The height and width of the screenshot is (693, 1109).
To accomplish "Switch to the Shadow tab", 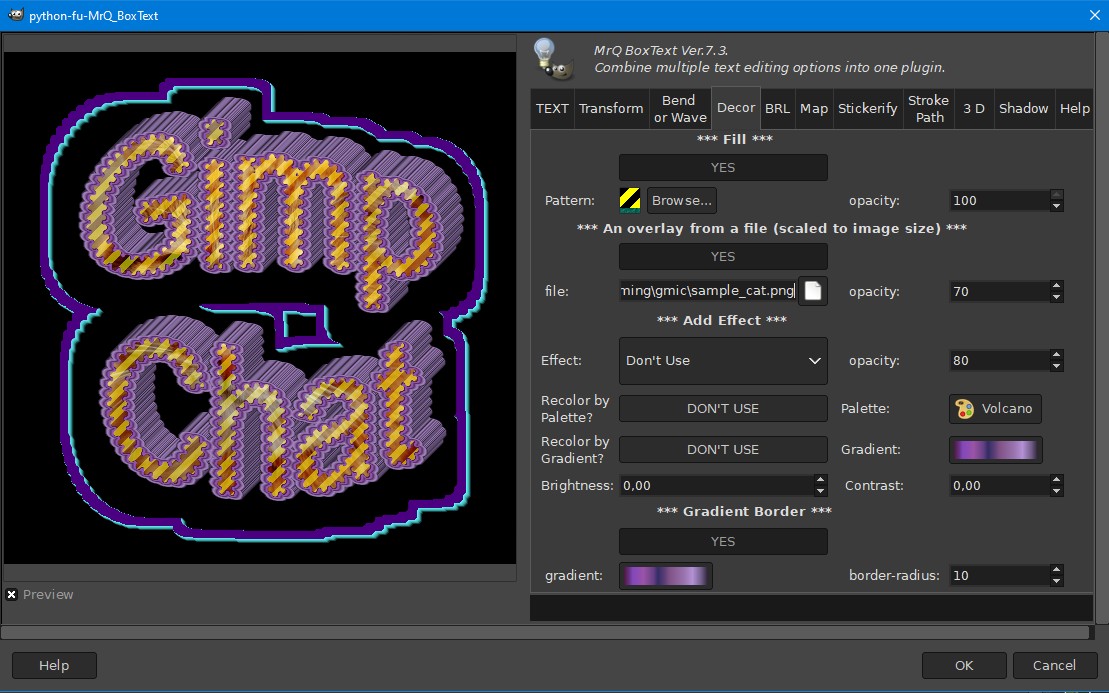I will (1023, 108).
